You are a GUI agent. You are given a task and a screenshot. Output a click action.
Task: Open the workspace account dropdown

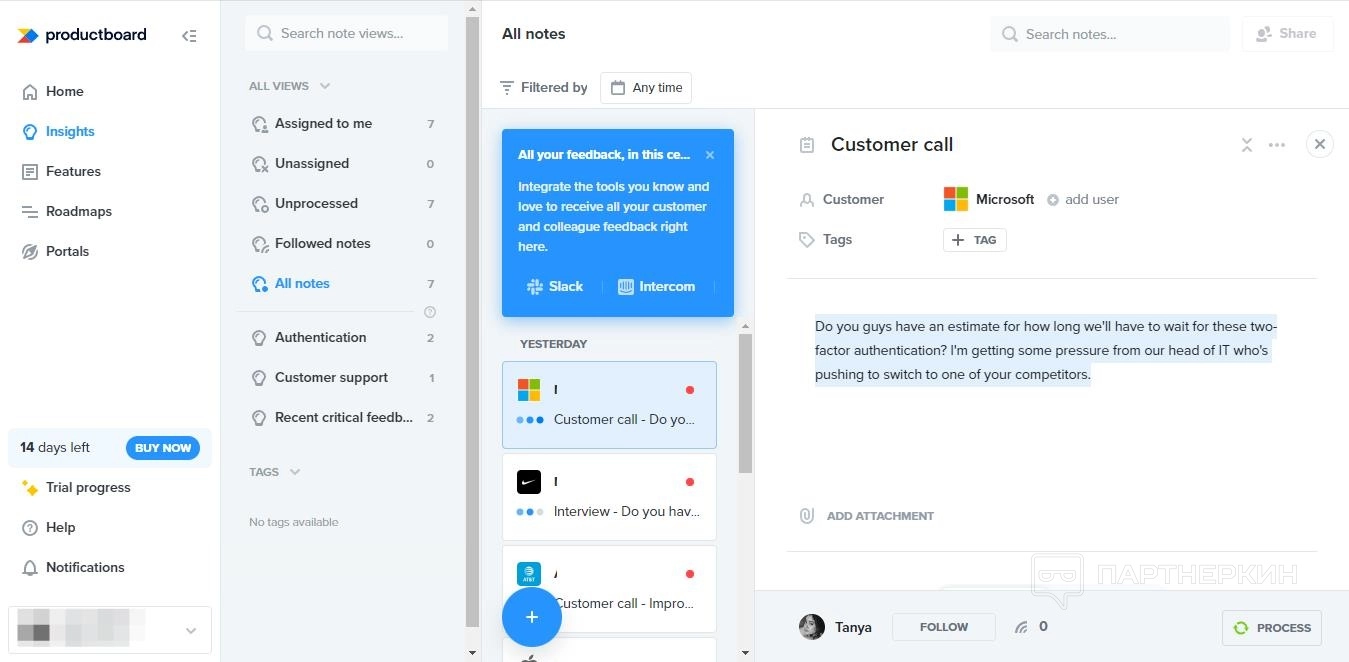tap(110, 630)
